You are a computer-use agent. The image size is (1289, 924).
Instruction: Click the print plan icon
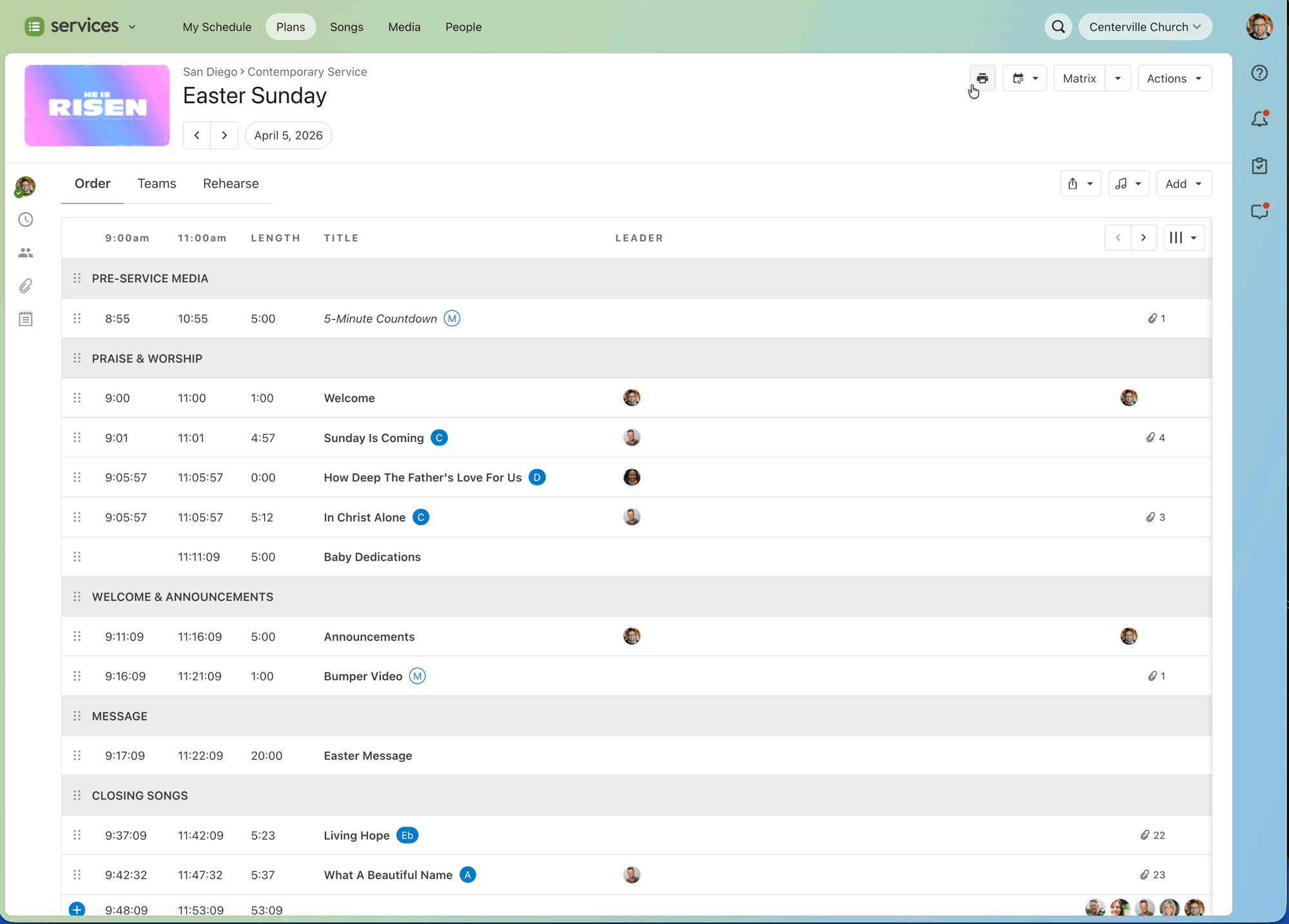tap(982, 78)
